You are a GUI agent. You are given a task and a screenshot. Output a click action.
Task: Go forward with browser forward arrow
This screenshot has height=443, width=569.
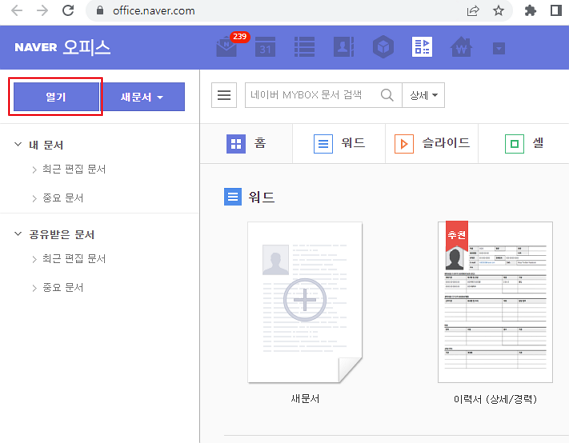coord(42,11)
